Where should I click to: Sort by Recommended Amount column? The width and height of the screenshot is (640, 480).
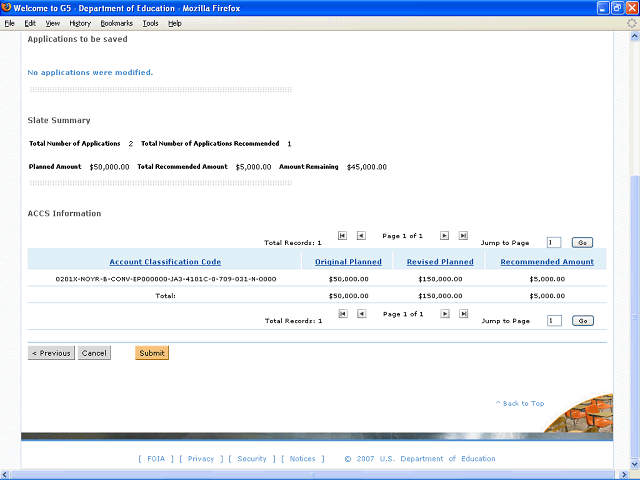547,262
